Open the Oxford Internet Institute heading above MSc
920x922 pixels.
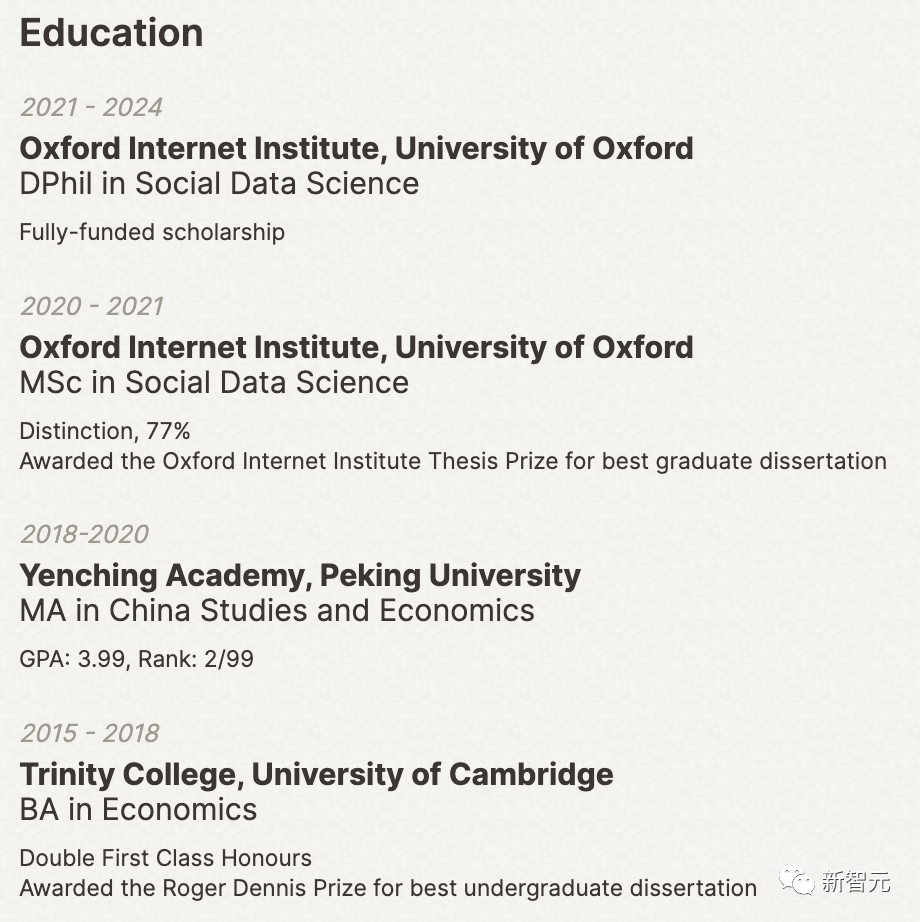point(356,347)
